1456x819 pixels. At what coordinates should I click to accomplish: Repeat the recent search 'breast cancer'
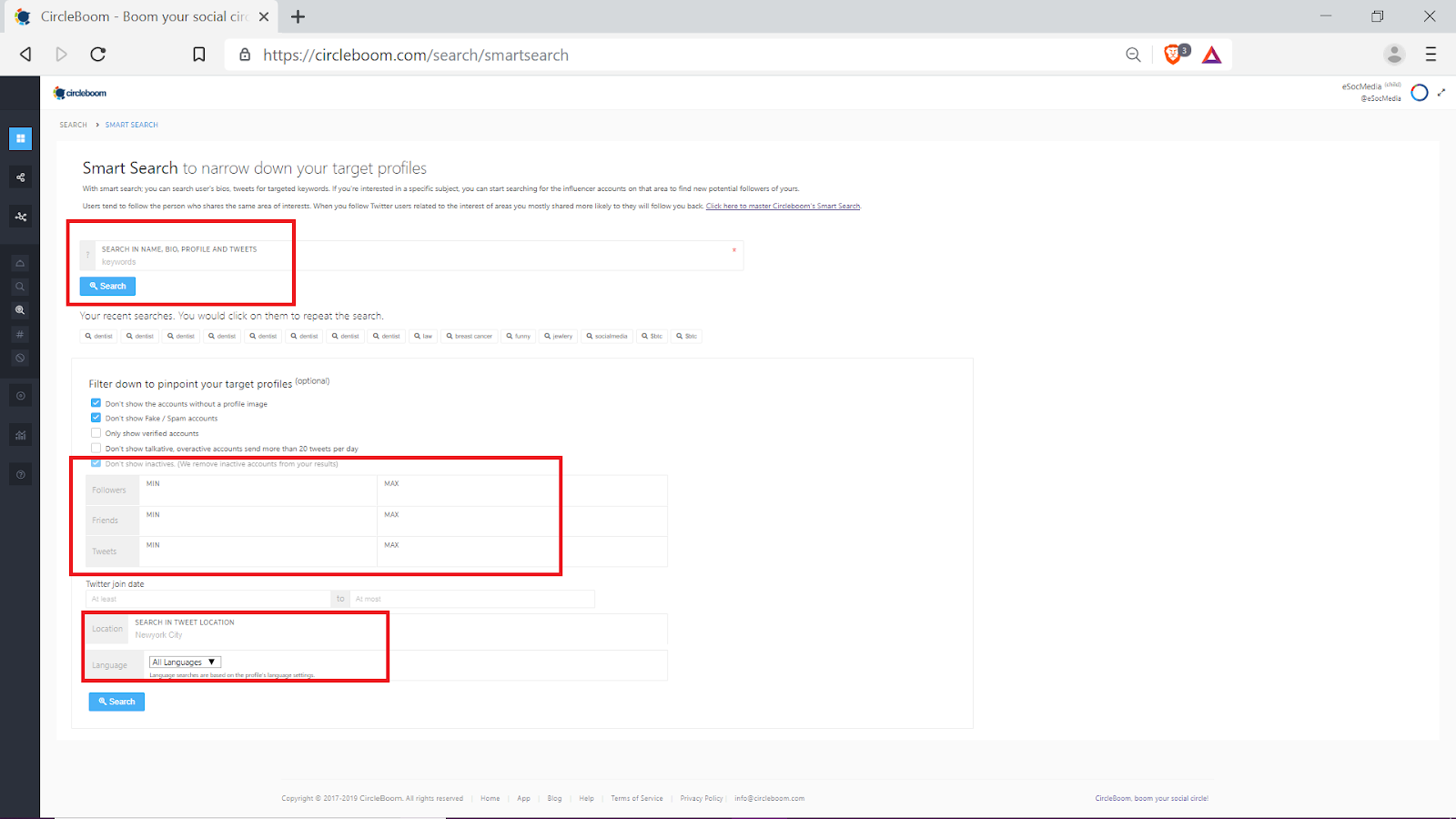[x=469, y=336]
